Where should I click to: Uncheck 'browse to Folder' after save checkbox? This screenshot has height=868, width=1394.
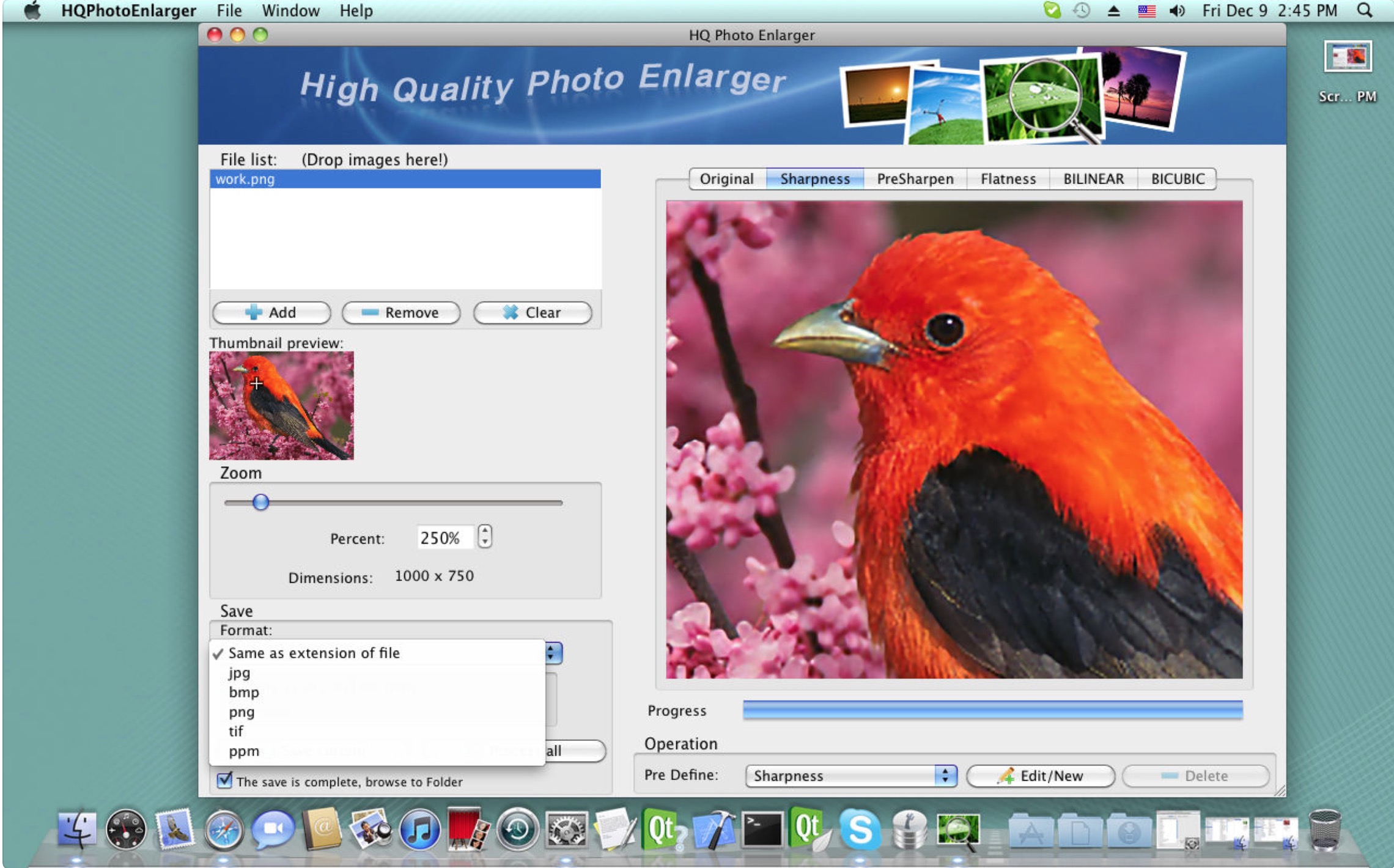click(224, 781)
